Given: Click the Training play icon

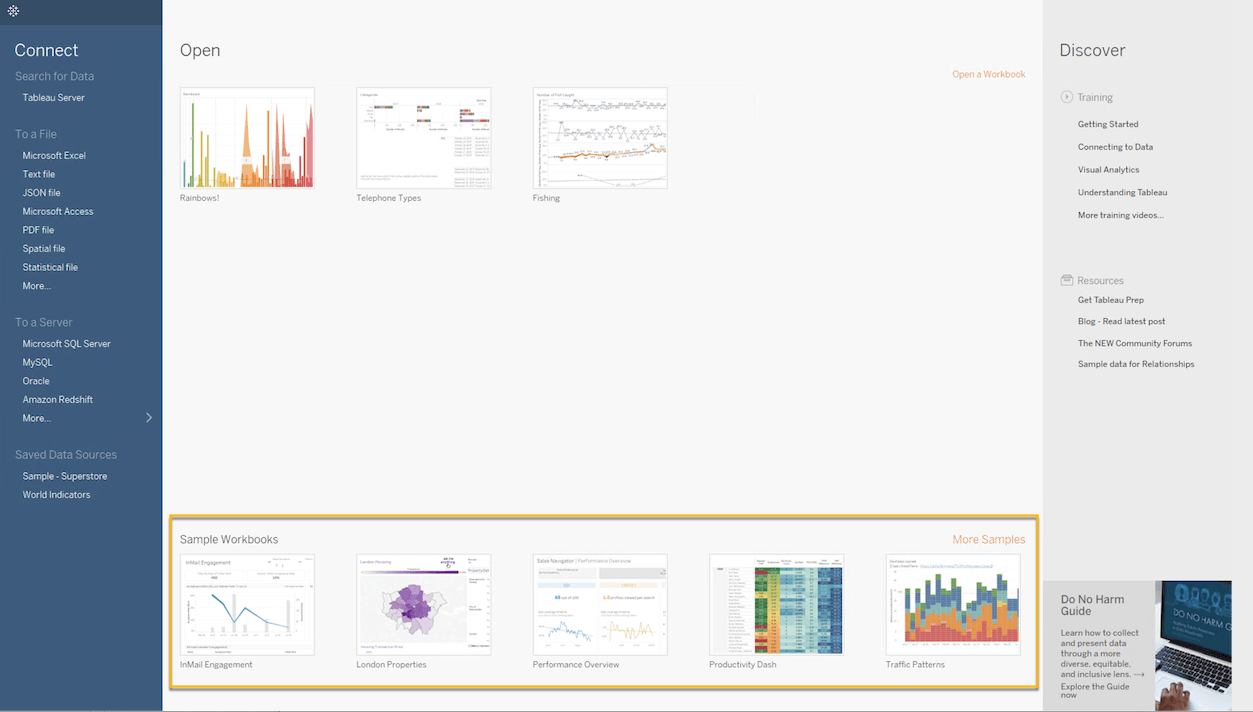Looking at the screenshot, I should (1067, 97).
